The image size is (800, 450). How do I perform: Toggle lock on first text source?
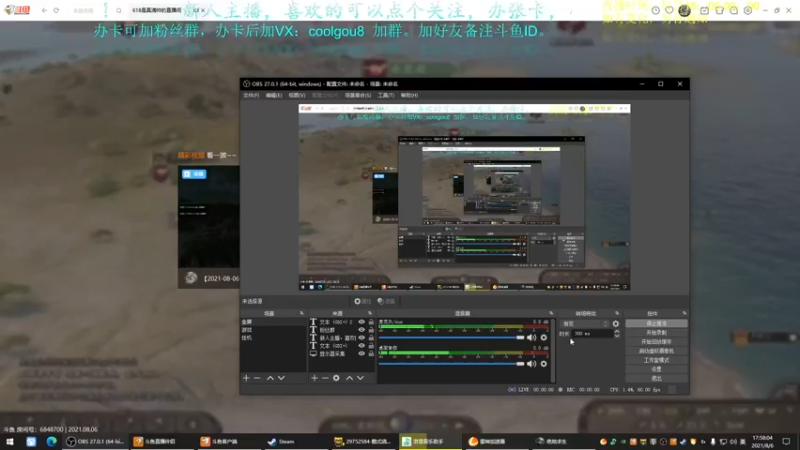coord(371,322)
